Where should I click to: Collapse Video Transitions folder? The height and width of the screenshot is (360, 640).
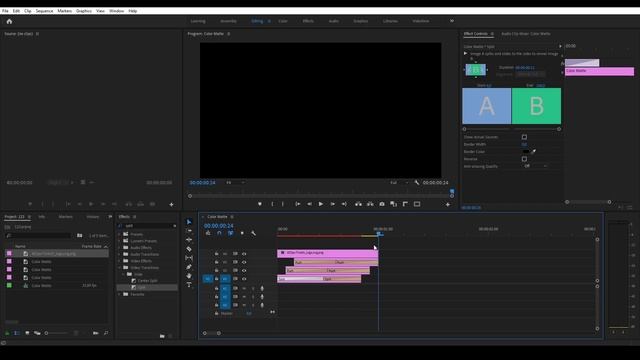tap(120, 267)
